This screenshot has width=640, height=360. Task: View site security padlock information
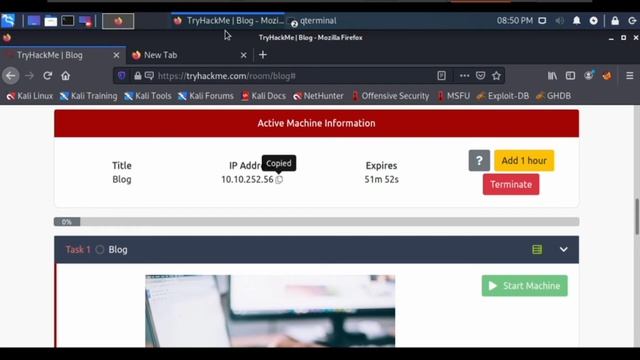[138, 76]
